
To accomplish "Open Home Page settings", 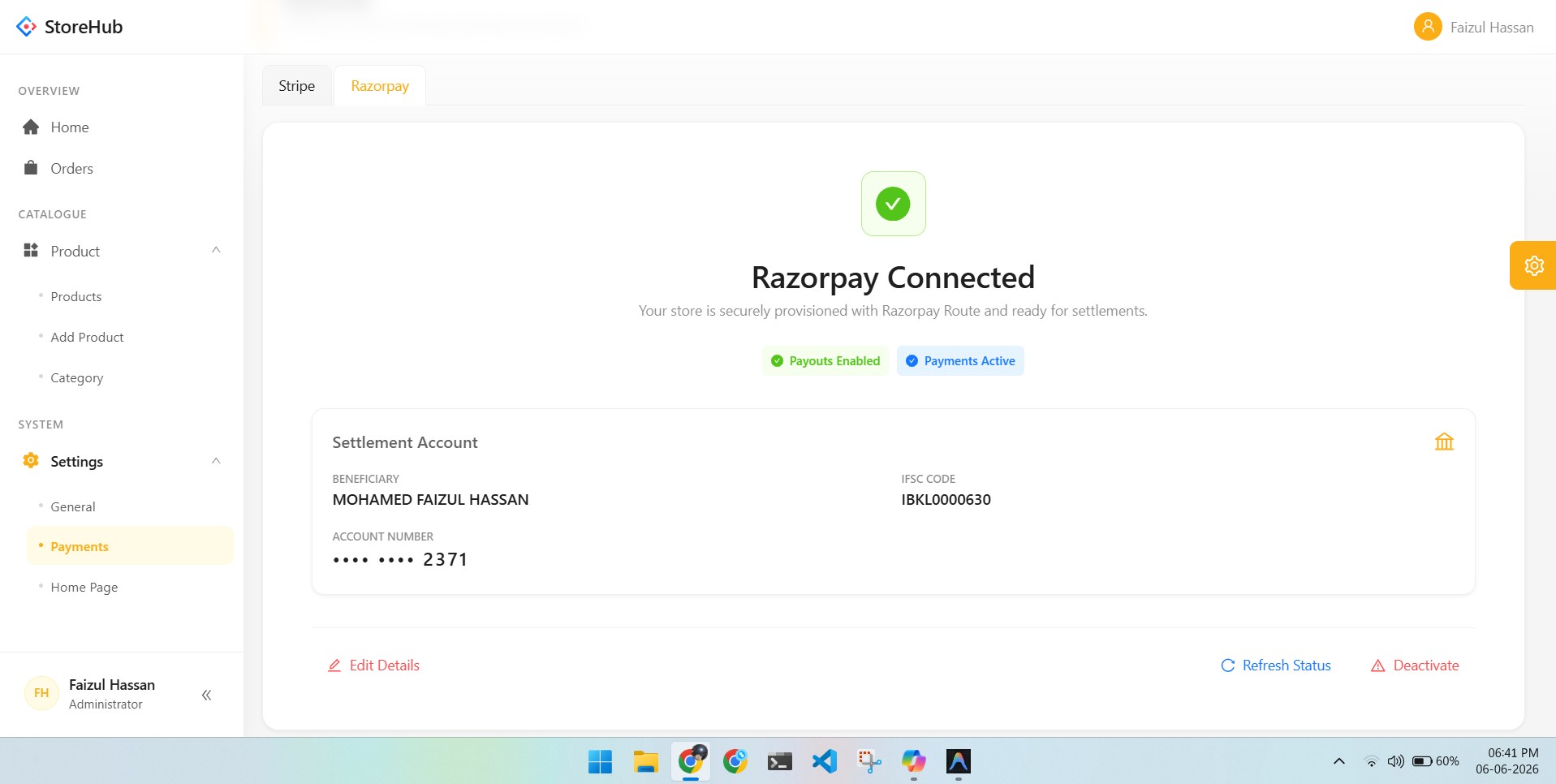I will (x=84, y=587).
